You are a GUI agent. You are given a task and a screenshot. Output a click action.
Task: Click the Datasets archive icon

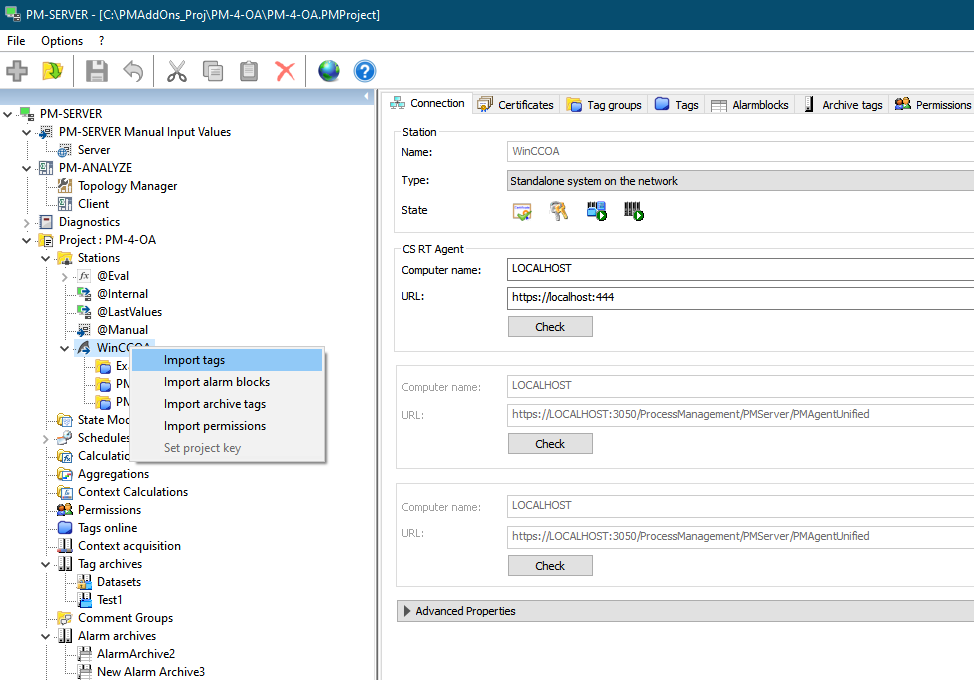[x=84, y=582]
